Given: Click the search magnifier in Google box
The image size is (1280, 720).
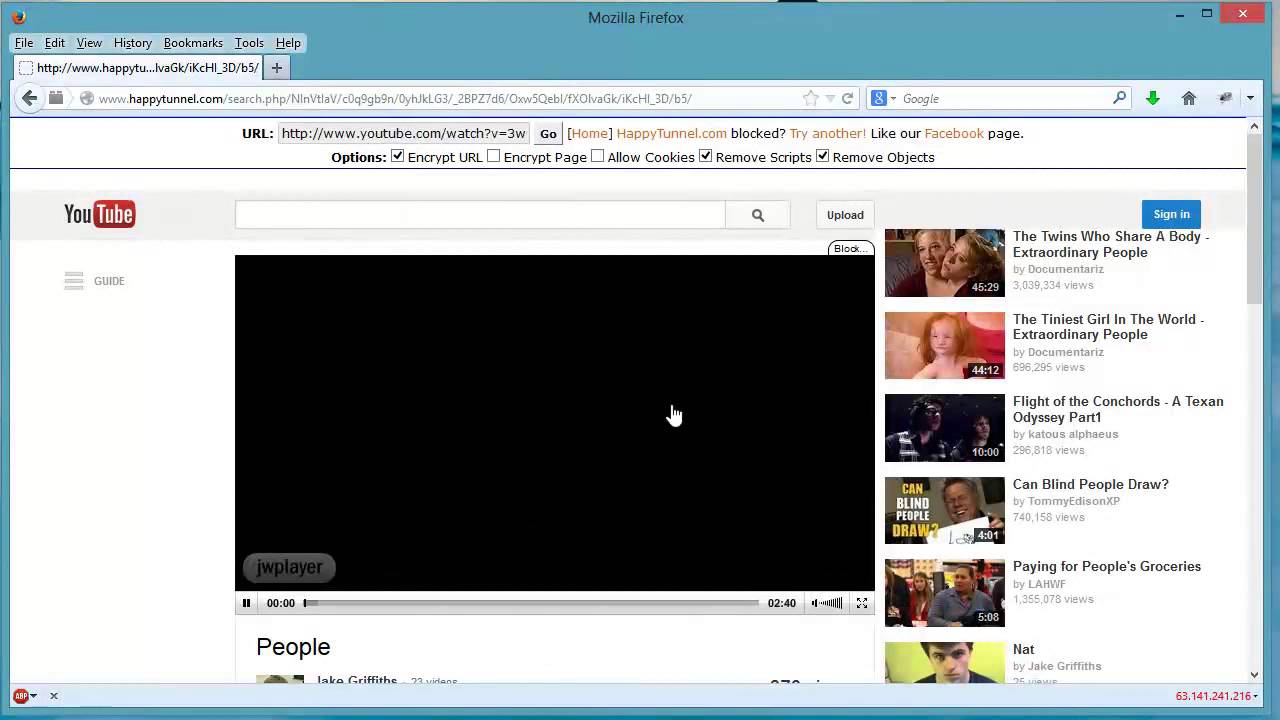Looking at the screenshot, I should (x=1119, y=98).
